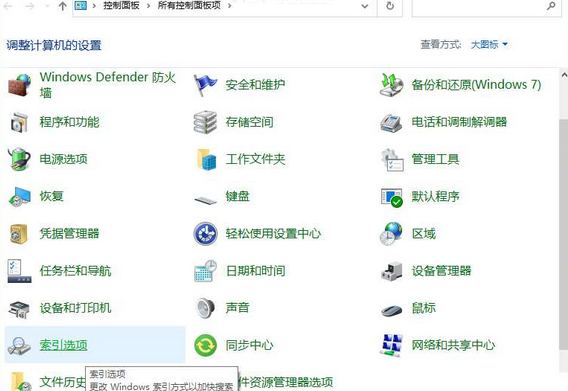The image size is (568, 391).
Task: Open the 设备管理器 link
Action: pos(441,271)
